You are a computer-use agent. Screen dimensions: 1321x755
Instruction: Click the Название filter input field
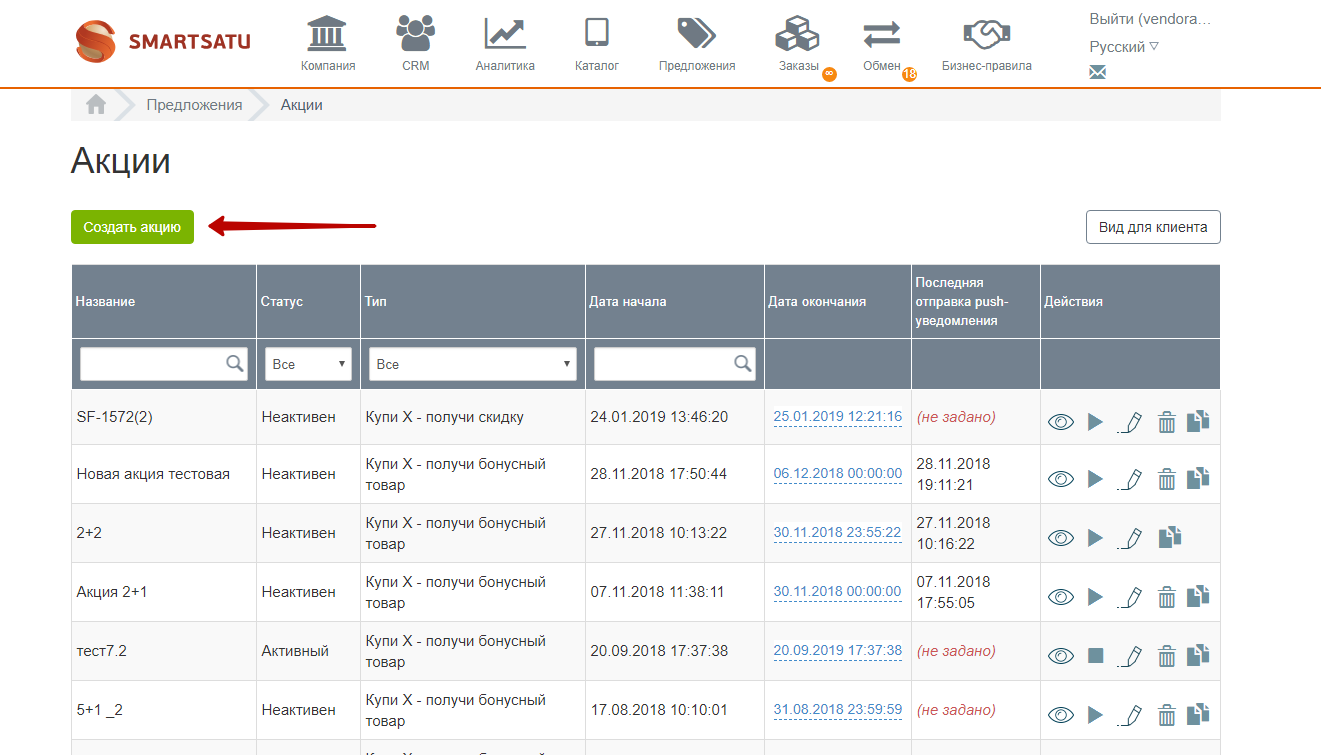[164, 364]
